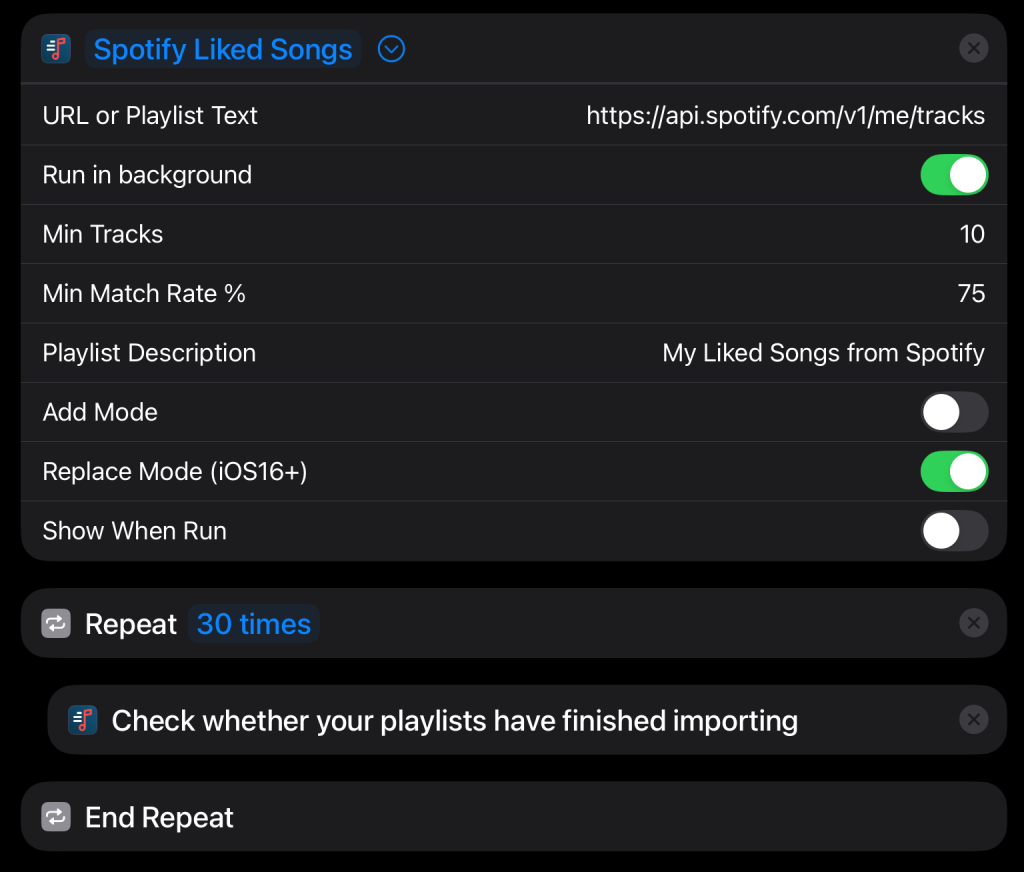Remove the Check whether playlists finished importing action
This screenshot has width=1024, height=872.
coord(973,720)
